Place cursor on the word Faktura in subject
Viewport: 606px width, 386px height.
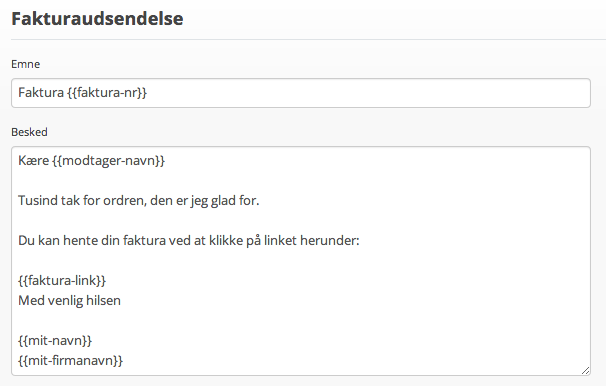pyautogui.click(x=41, y=93)
